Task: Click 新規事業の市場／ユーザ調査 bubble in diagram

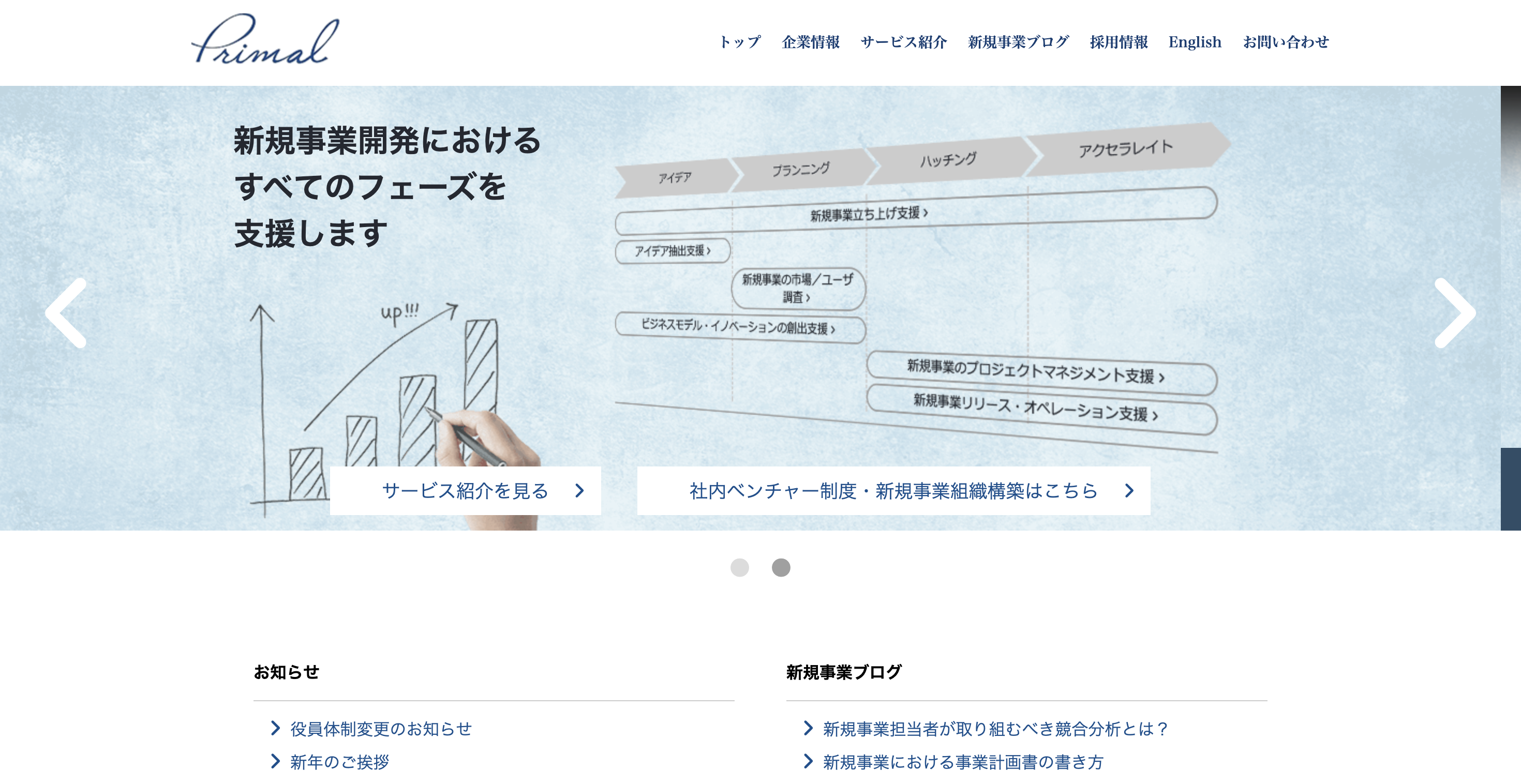Action: 798,289
